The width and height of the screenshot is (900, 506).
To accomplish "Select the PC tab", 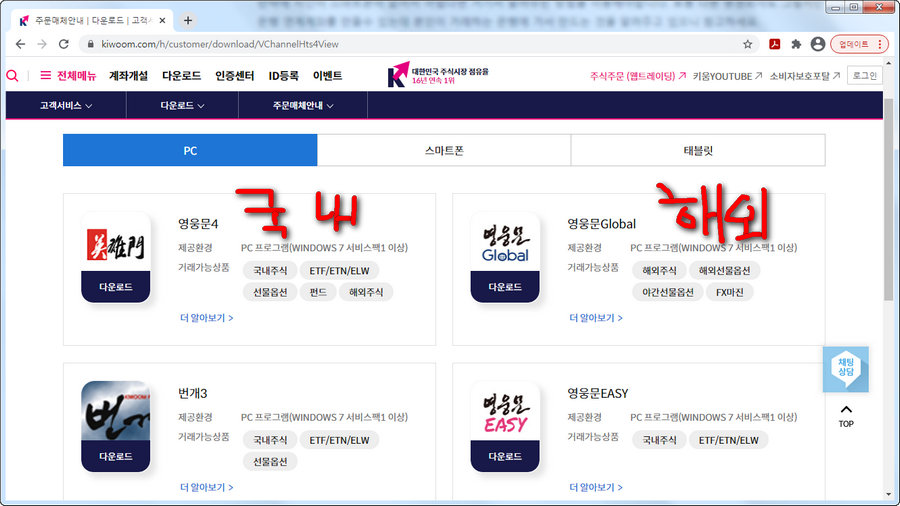I will [x=190, y=150].
